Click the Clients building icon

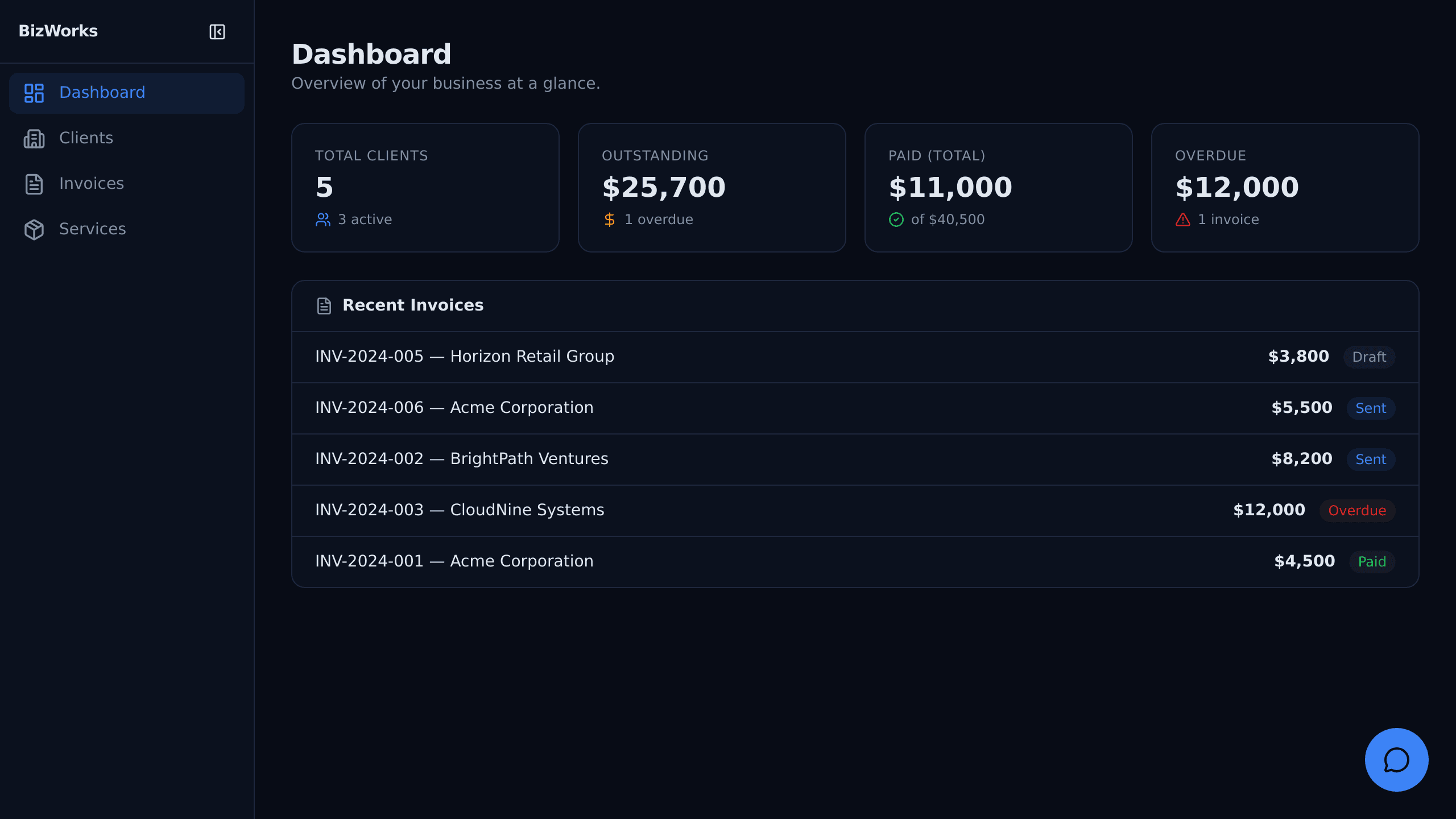34,138
